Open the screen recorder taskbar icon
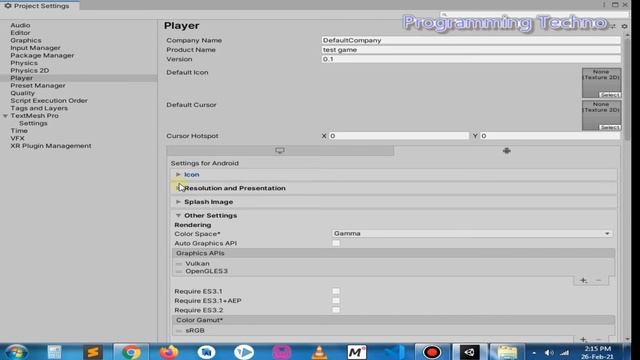The width and height of the screenshot is (640, 360). tap(432, 352)
